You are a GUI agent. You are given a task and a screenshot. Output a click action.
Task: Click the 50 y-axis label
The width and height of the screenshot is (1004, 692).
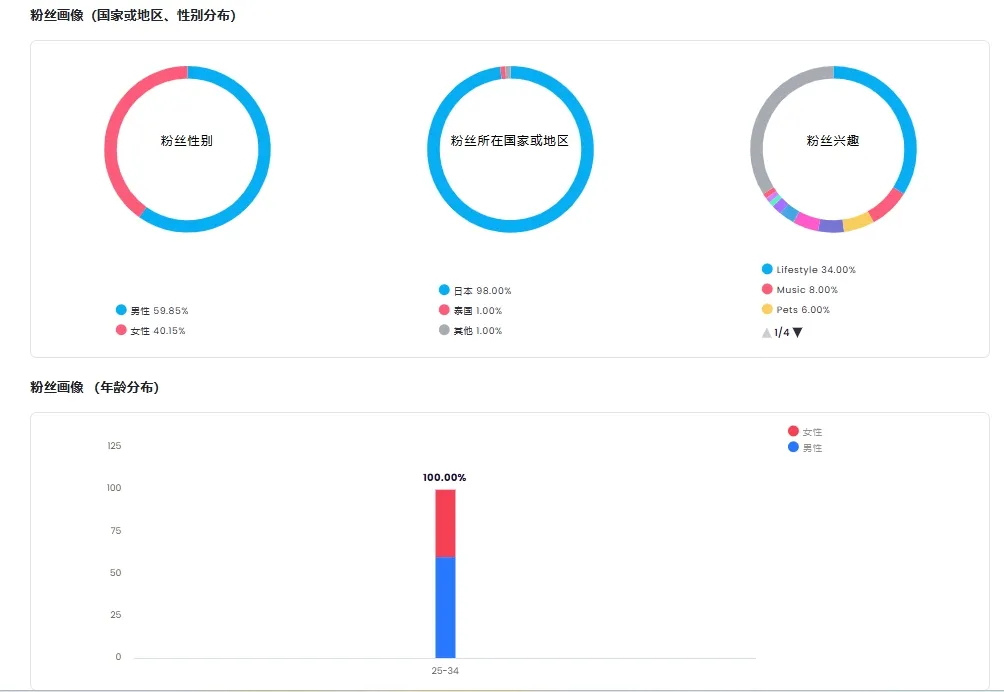click(115, 572)
